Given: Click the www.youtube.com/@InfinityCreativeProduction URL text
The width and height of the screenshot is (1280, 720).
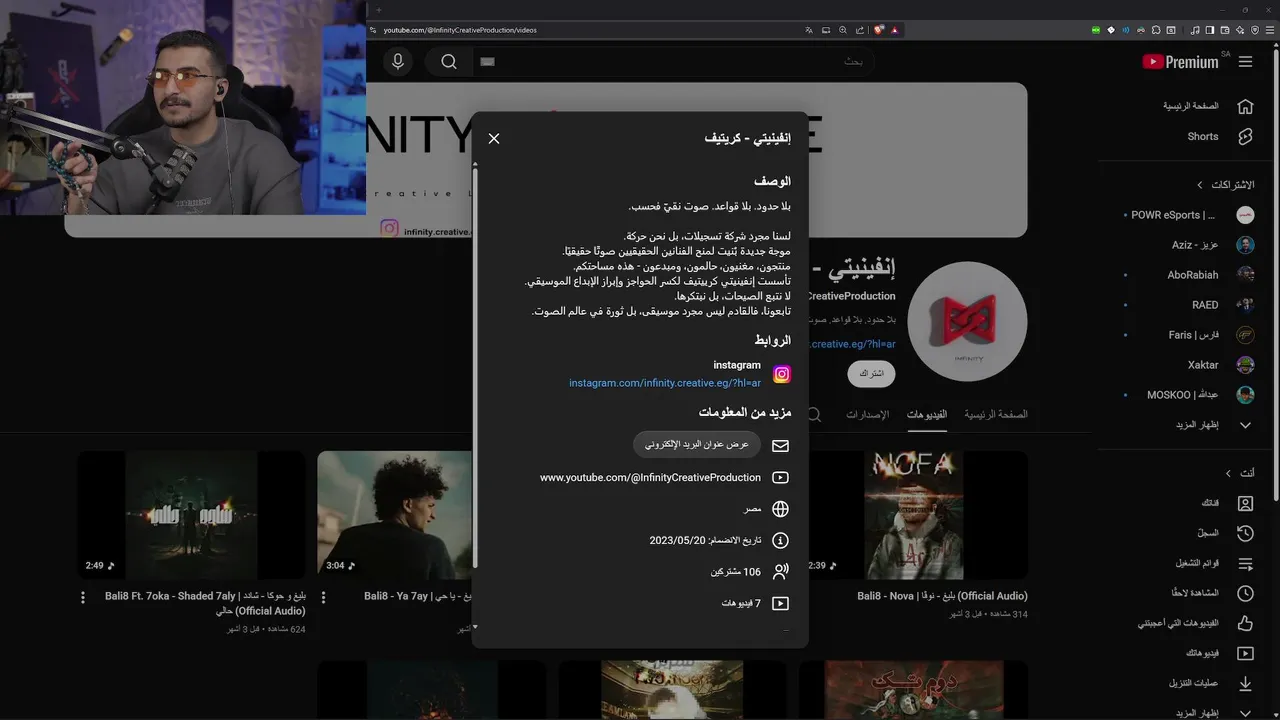Looking at the screenshot, I should coord(650,478).
